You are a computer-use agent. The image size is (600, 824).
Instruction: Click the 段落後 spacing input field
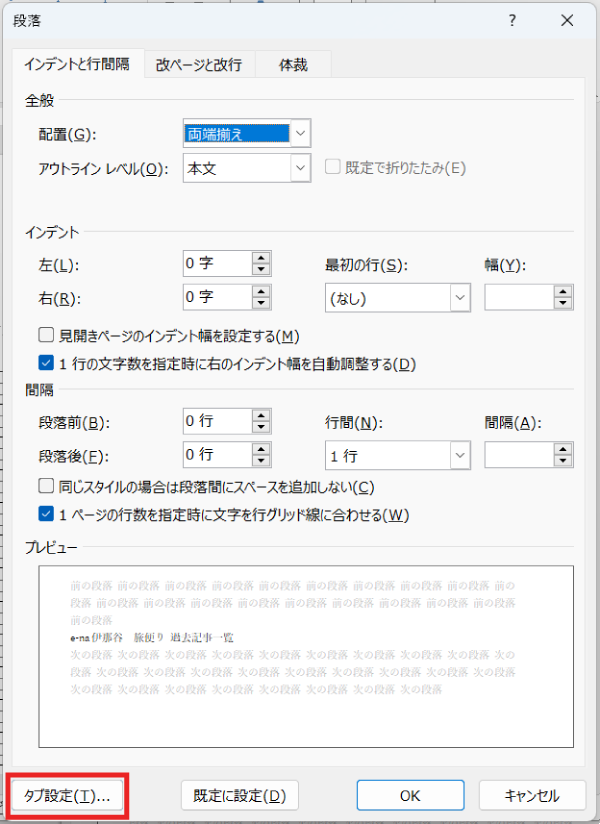coord(216,455)
